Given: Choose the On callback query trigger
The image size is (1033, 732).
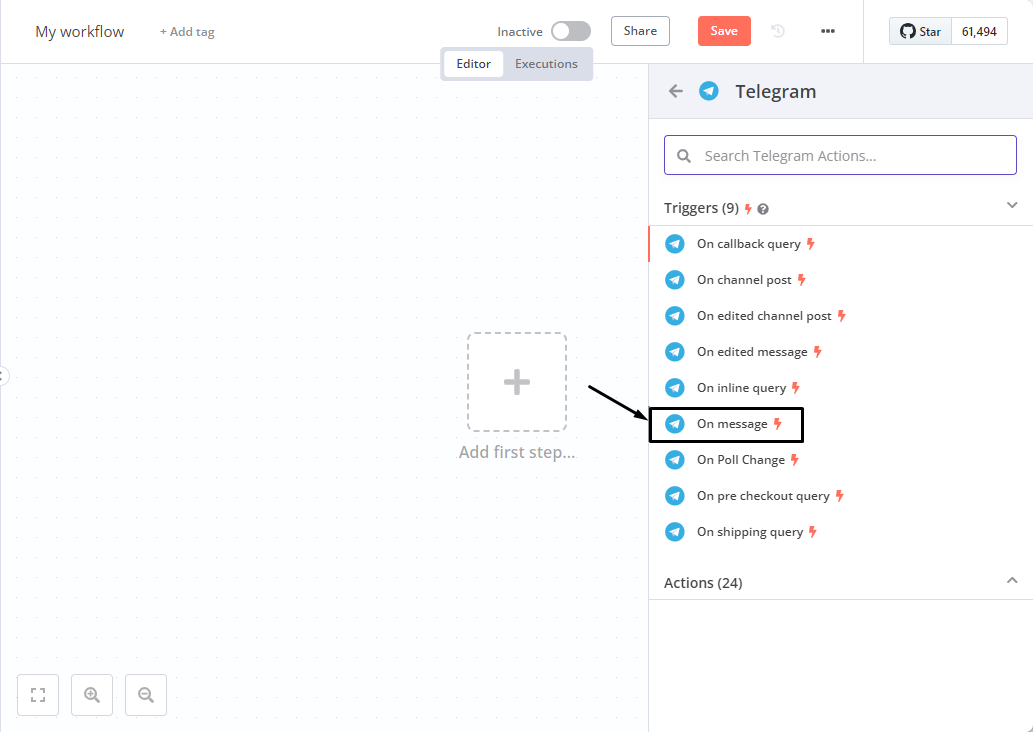Looking at the screenshot, I should (748, 244).
